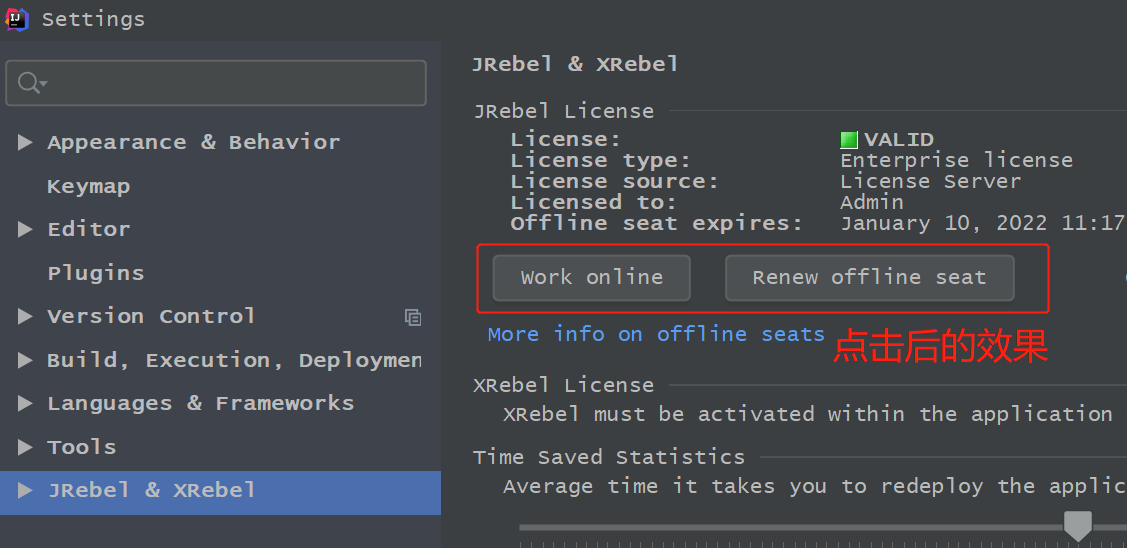Click the green VALID license status icon
1127x548 pixels.
pos(849,140)
